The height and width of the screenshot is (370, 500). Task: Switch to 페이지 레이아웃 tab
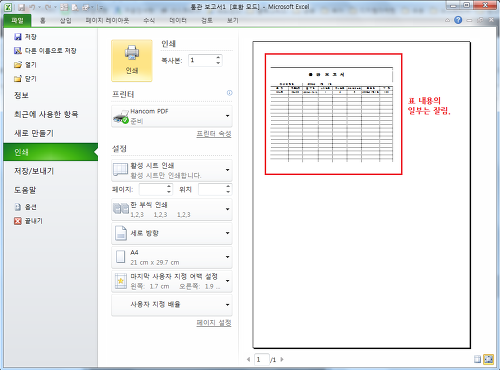point(107,21)
